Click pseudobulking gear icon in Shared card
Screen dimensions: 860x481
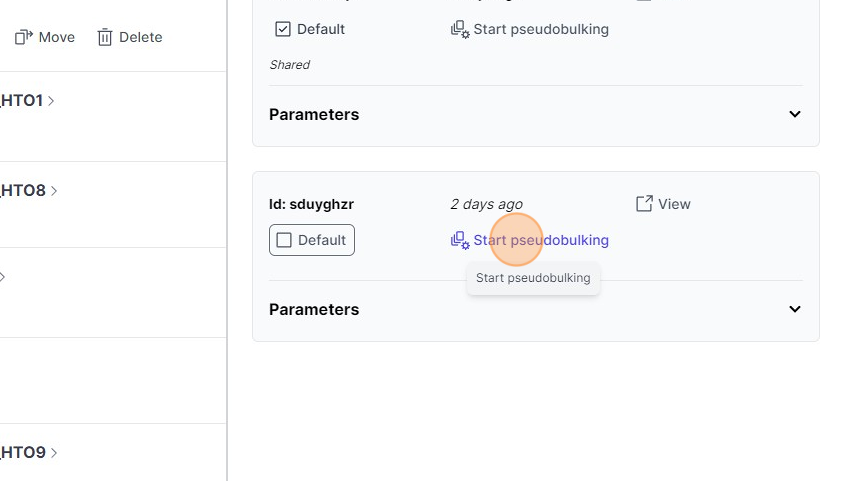coord(460,29)
